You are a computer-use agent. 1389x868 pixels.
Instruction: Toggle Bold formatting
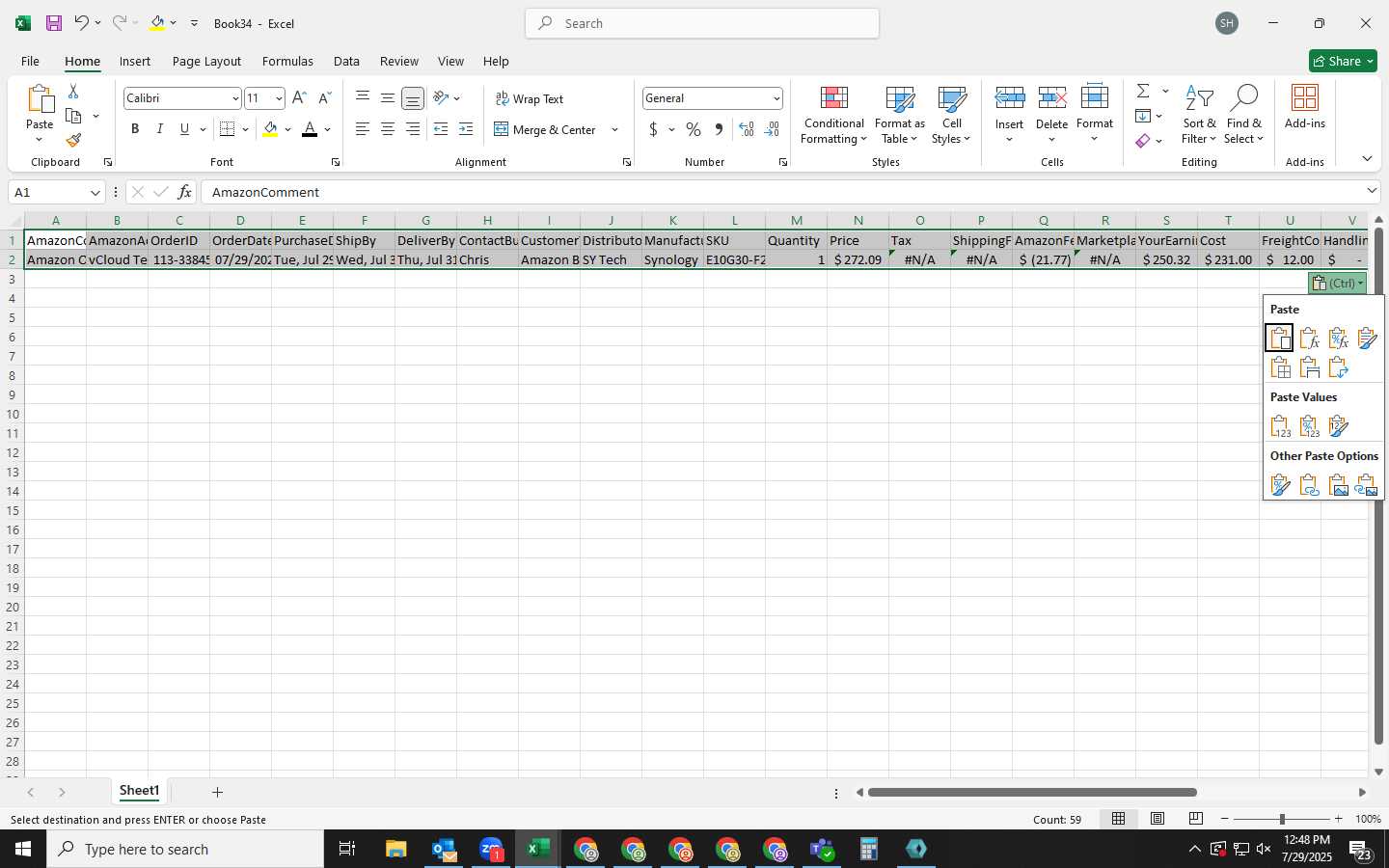pos(135,129)
